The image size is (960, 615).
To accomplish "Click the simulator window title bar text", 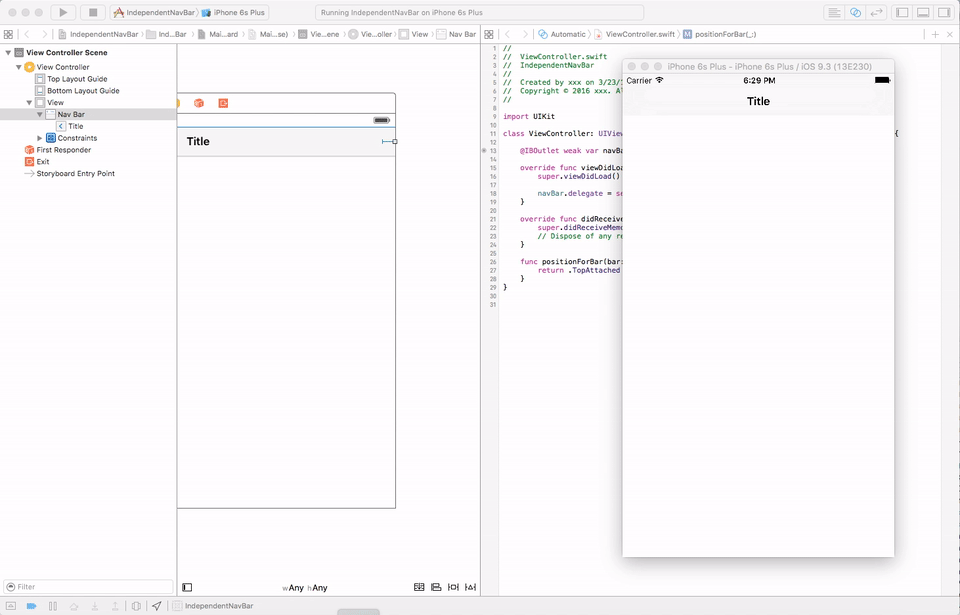I will point(770,67).
